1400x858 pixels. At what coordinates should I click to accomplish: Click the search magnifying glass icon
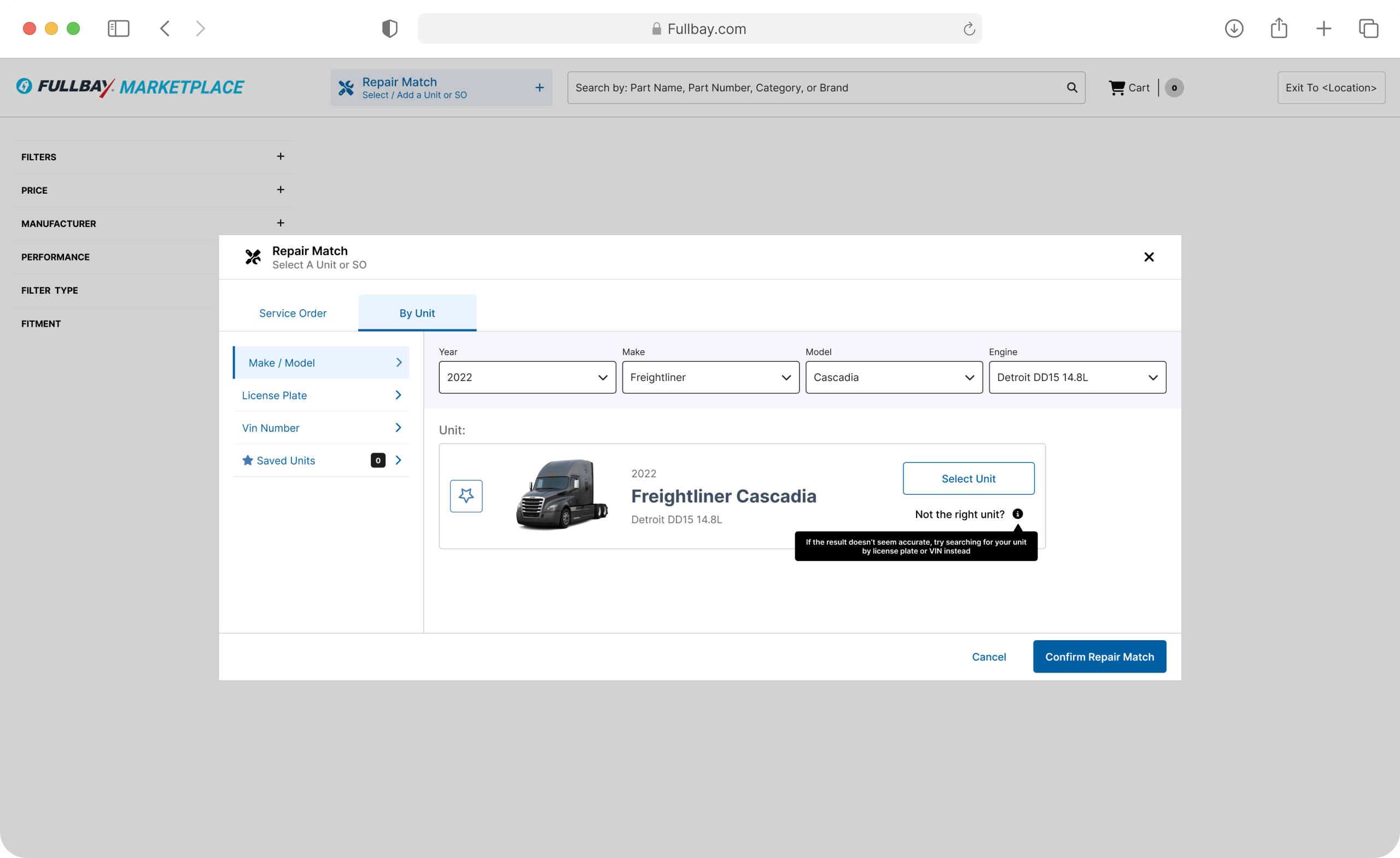click(1071, 87)
